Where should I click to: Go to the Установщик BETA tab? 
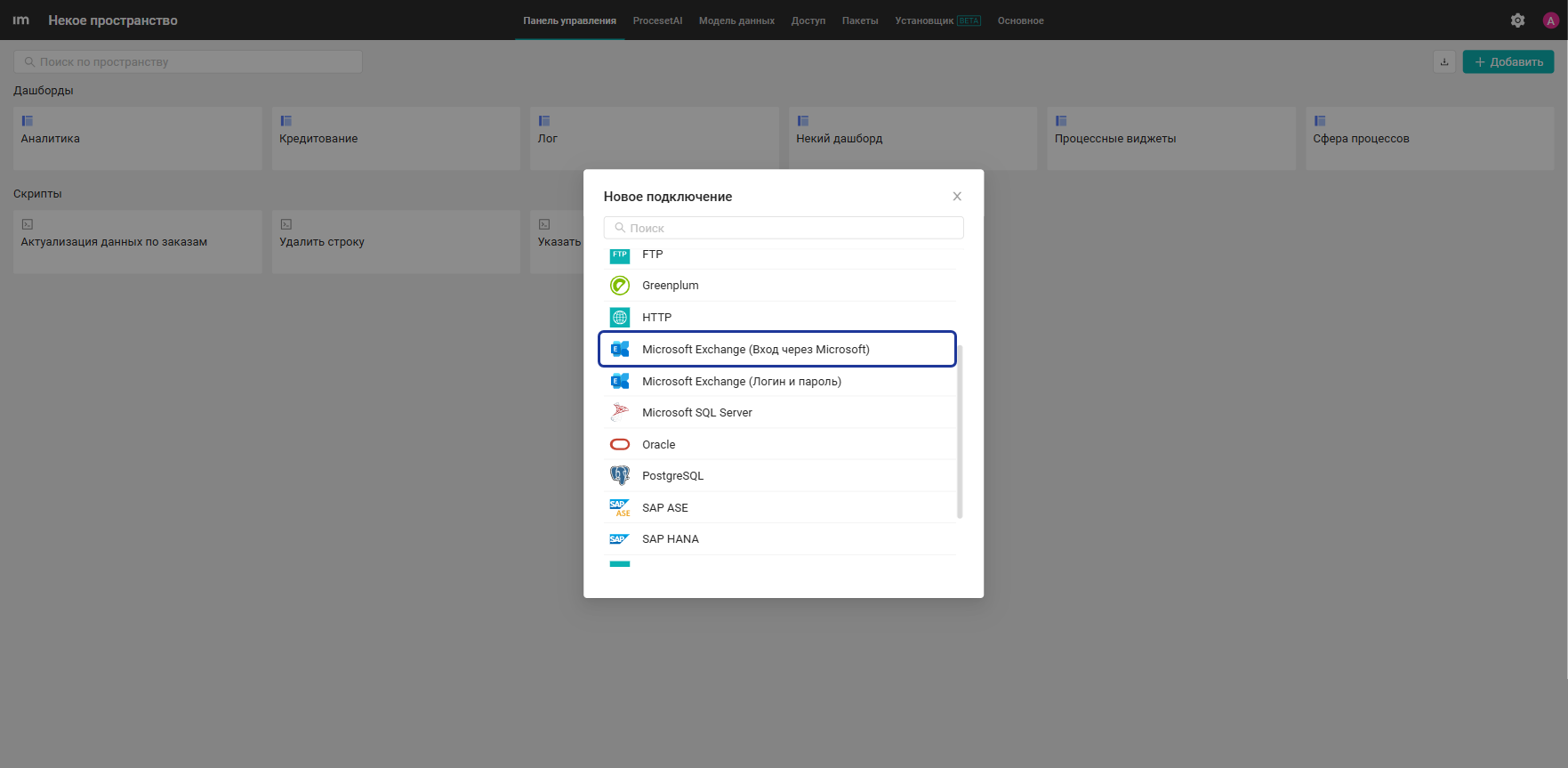[937, 20]
